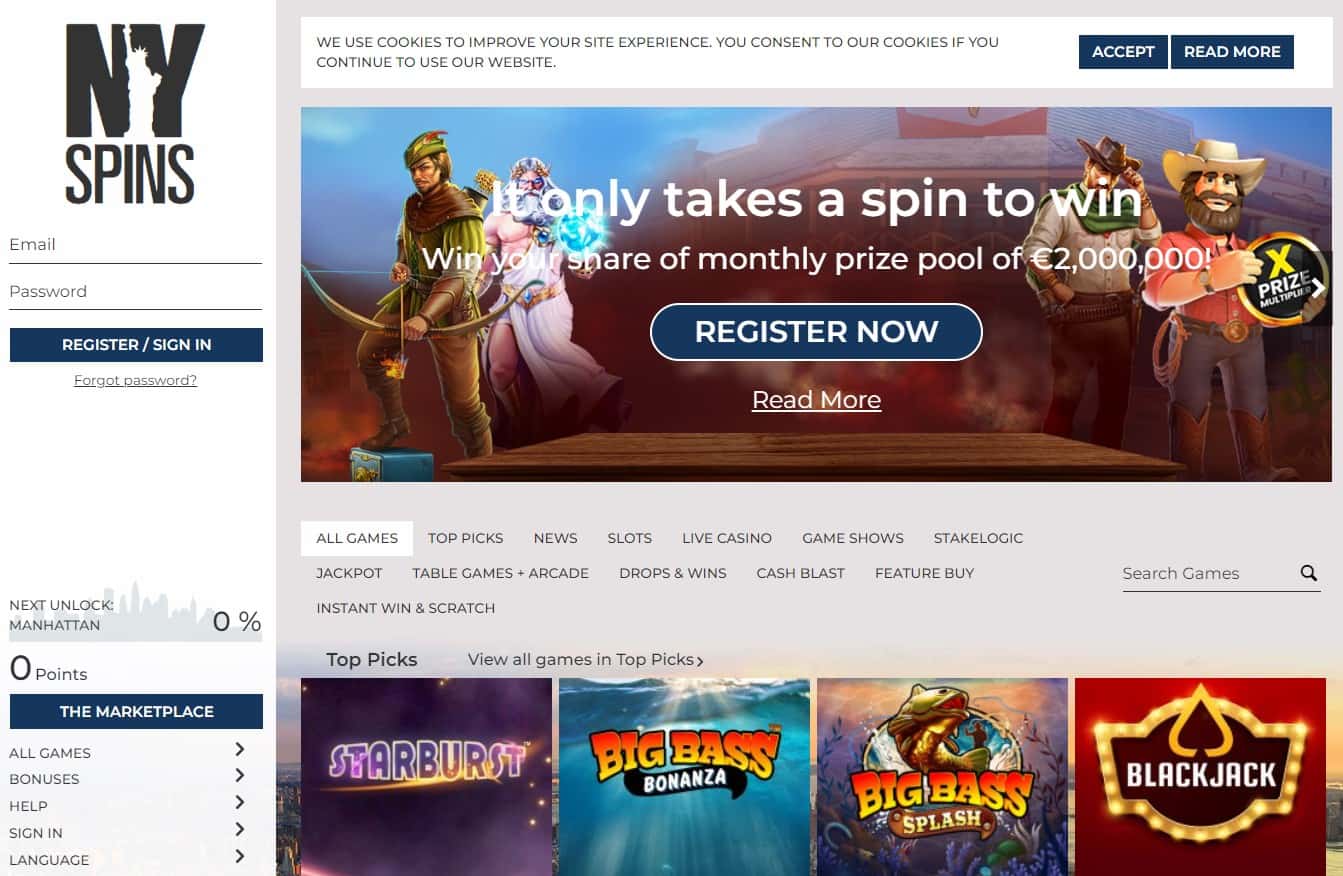Expand the Sign In sidebar chevron
This screenshot has height=876, width=1343.
239,829
